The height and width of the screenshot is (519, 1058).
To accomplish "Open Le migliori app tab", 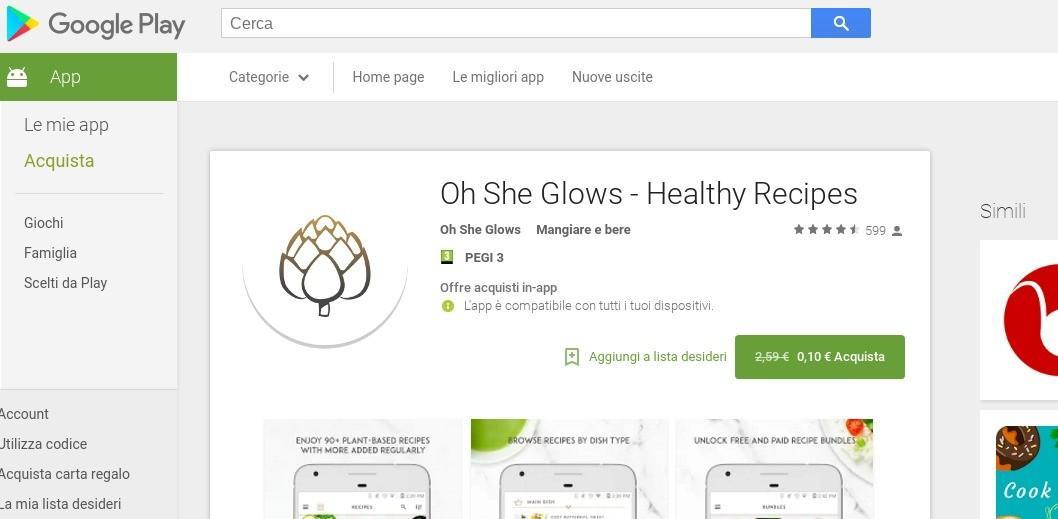I will (x=498, y=77).
